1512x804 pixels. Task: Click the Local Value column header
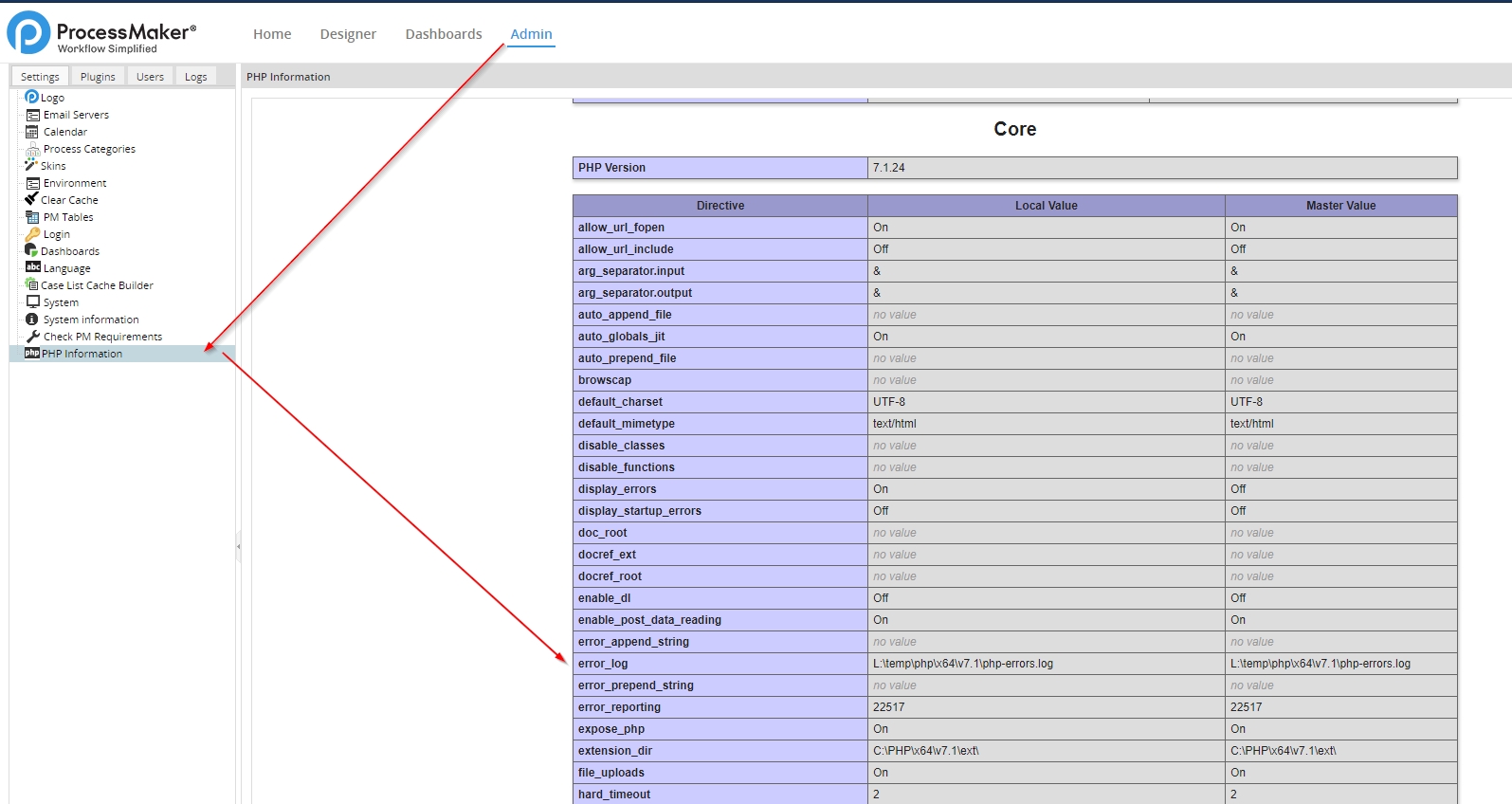coord(1047,206)
